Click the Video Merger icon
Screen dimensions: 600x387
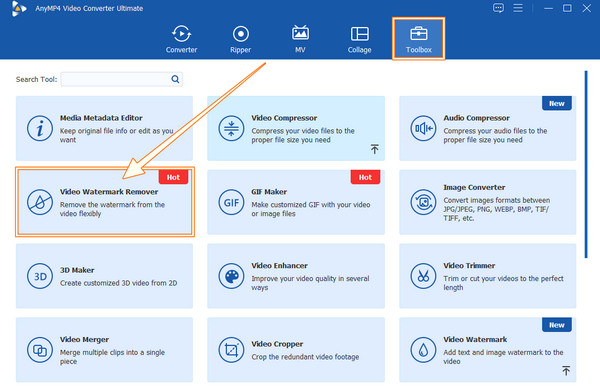tap(40, 350)
